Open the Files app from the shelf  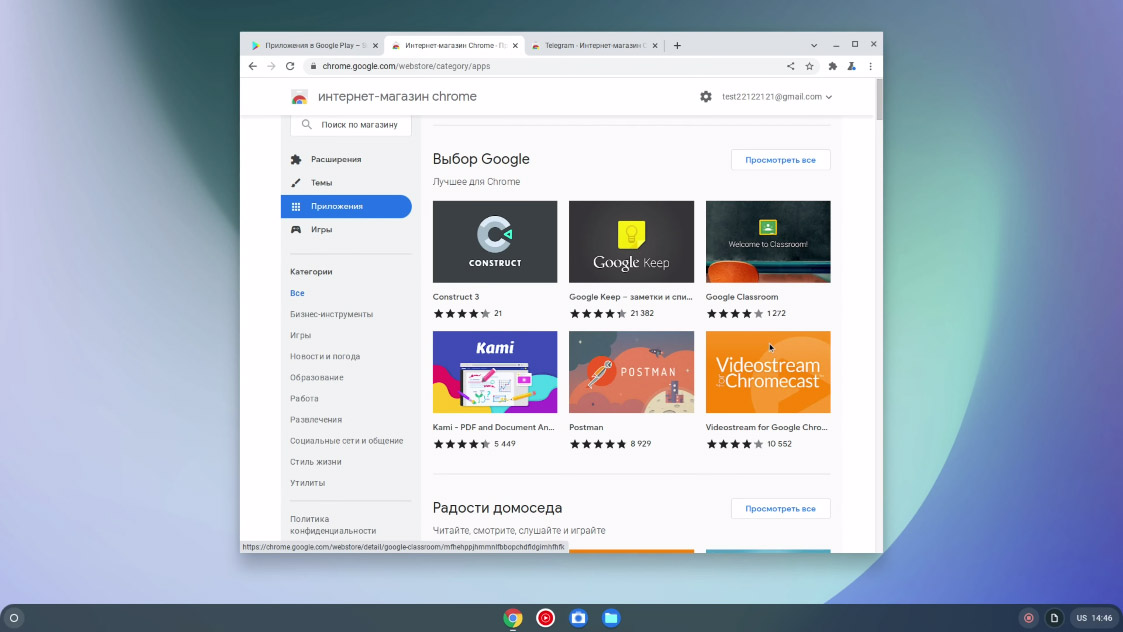(x=611, y=618)
